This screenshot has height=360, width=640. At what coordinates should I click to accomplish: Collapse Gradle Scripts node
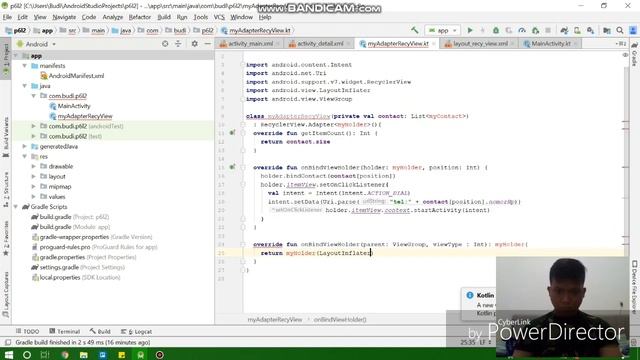tap(16, 207)
